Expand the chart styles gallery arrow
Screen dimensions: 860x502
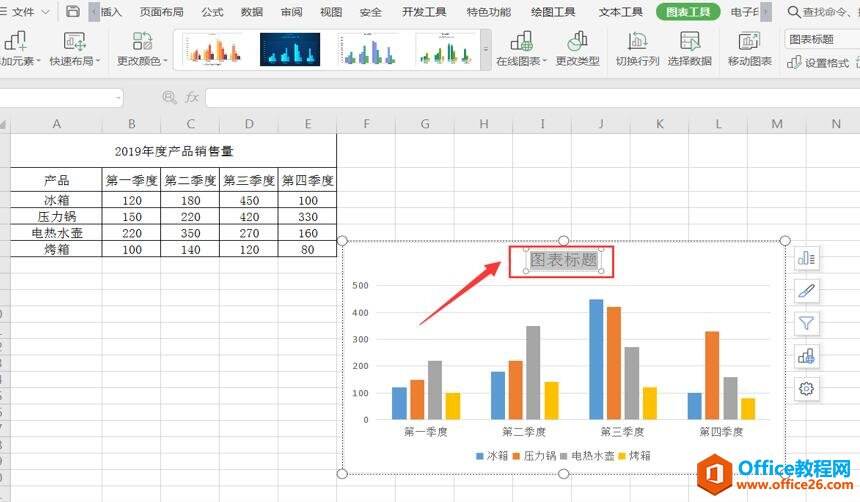click(x=485, y=50)
